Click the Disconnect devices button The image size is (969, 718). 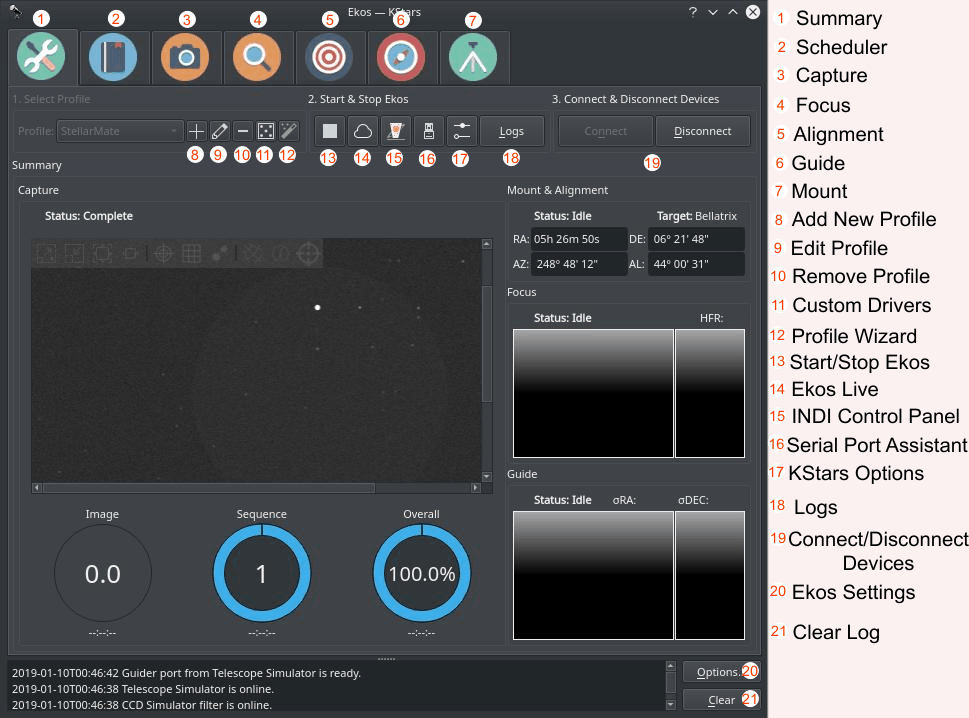[x=702, y=131]
